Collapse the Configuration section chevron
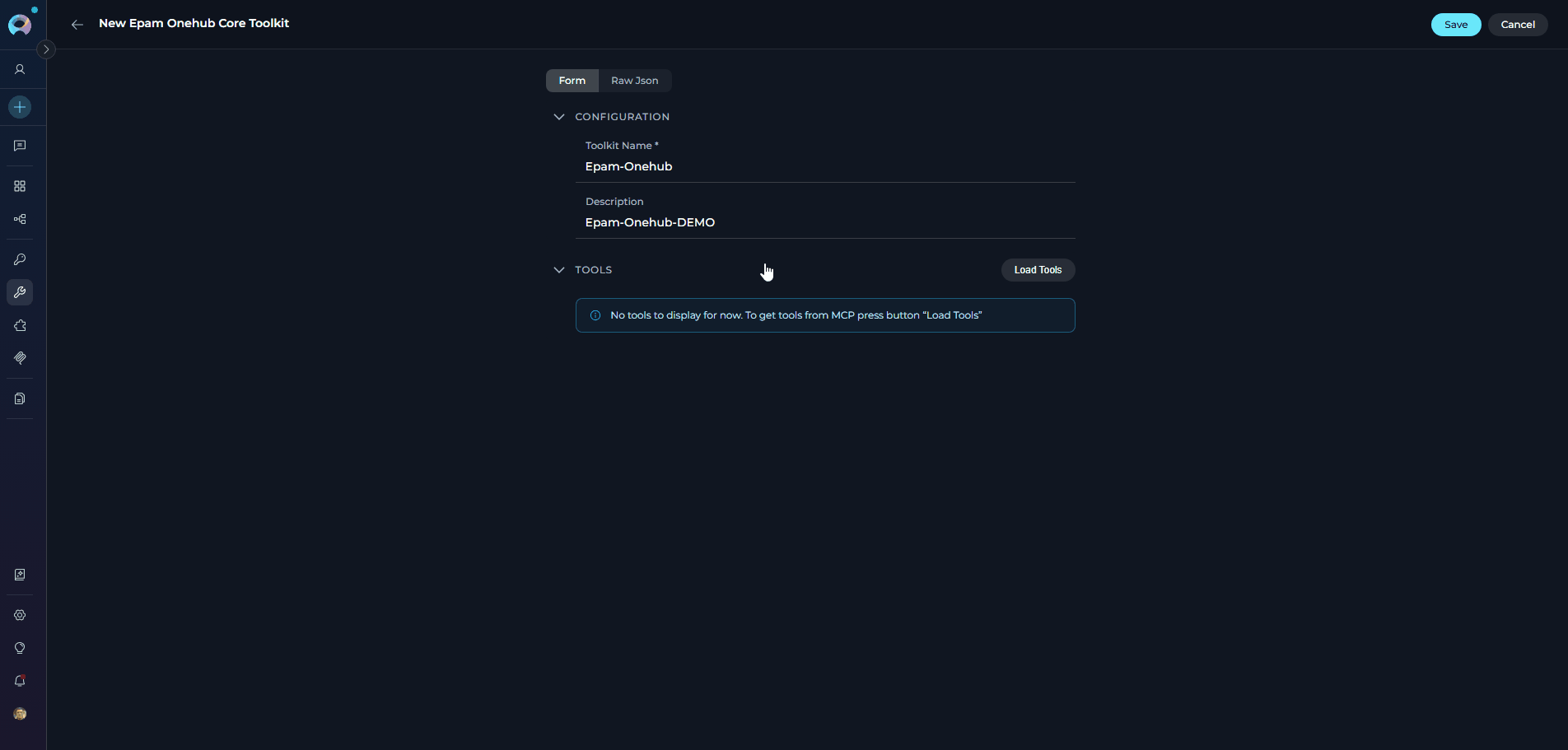Viewport: 1568px width, 750px height. (x=559, y=117)
